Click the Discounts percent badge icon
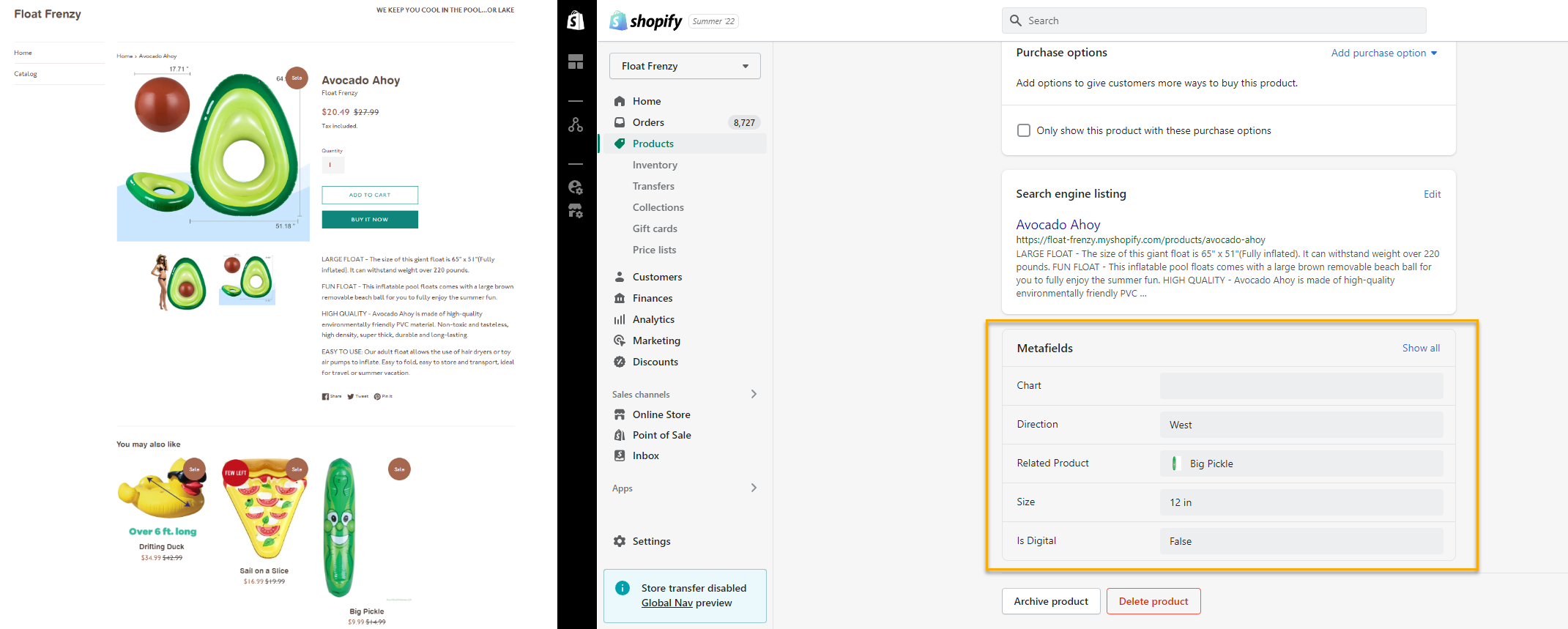 tap(620, 362)
